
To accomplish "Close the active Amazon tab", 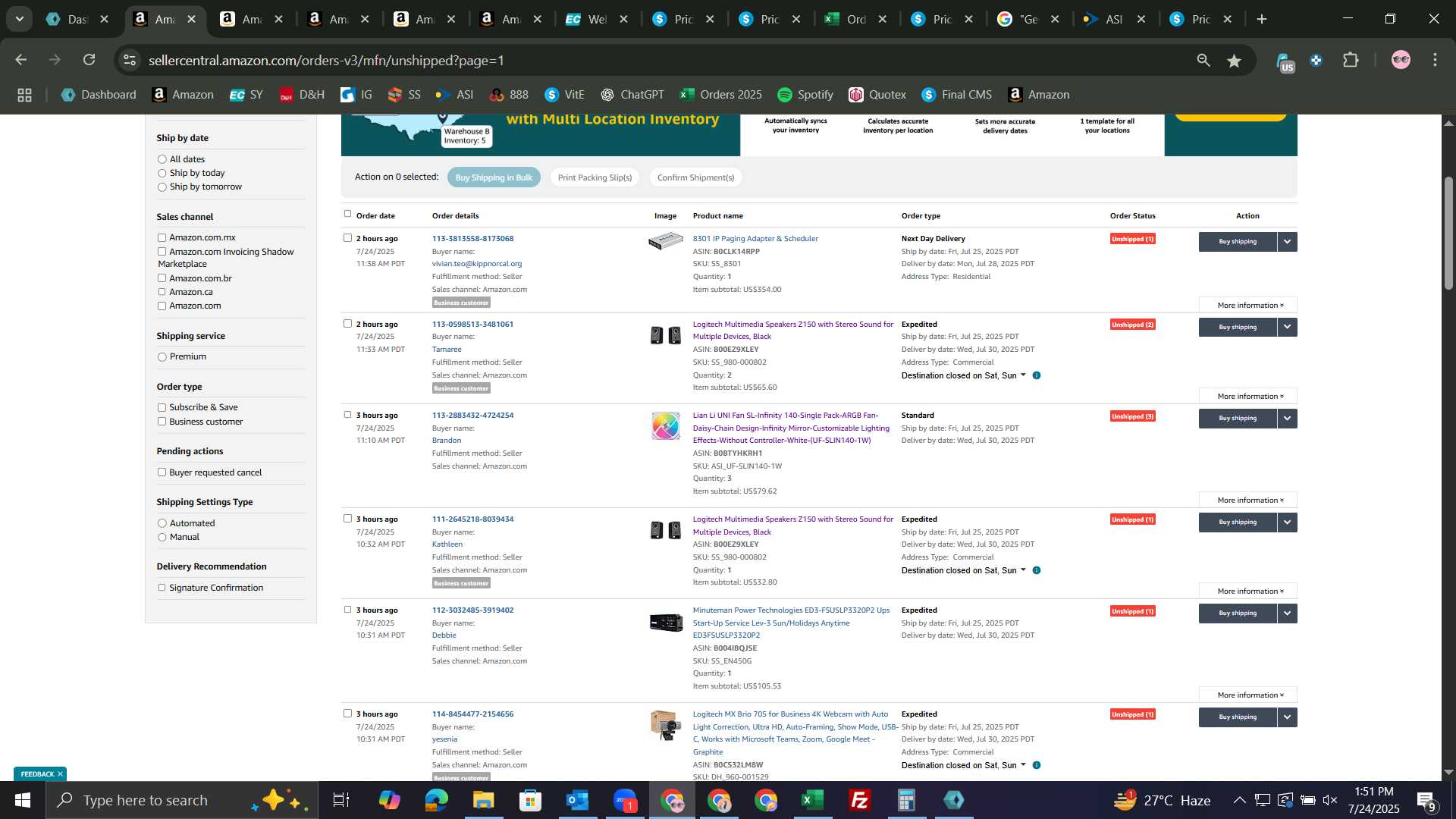I will click(192, 19).
